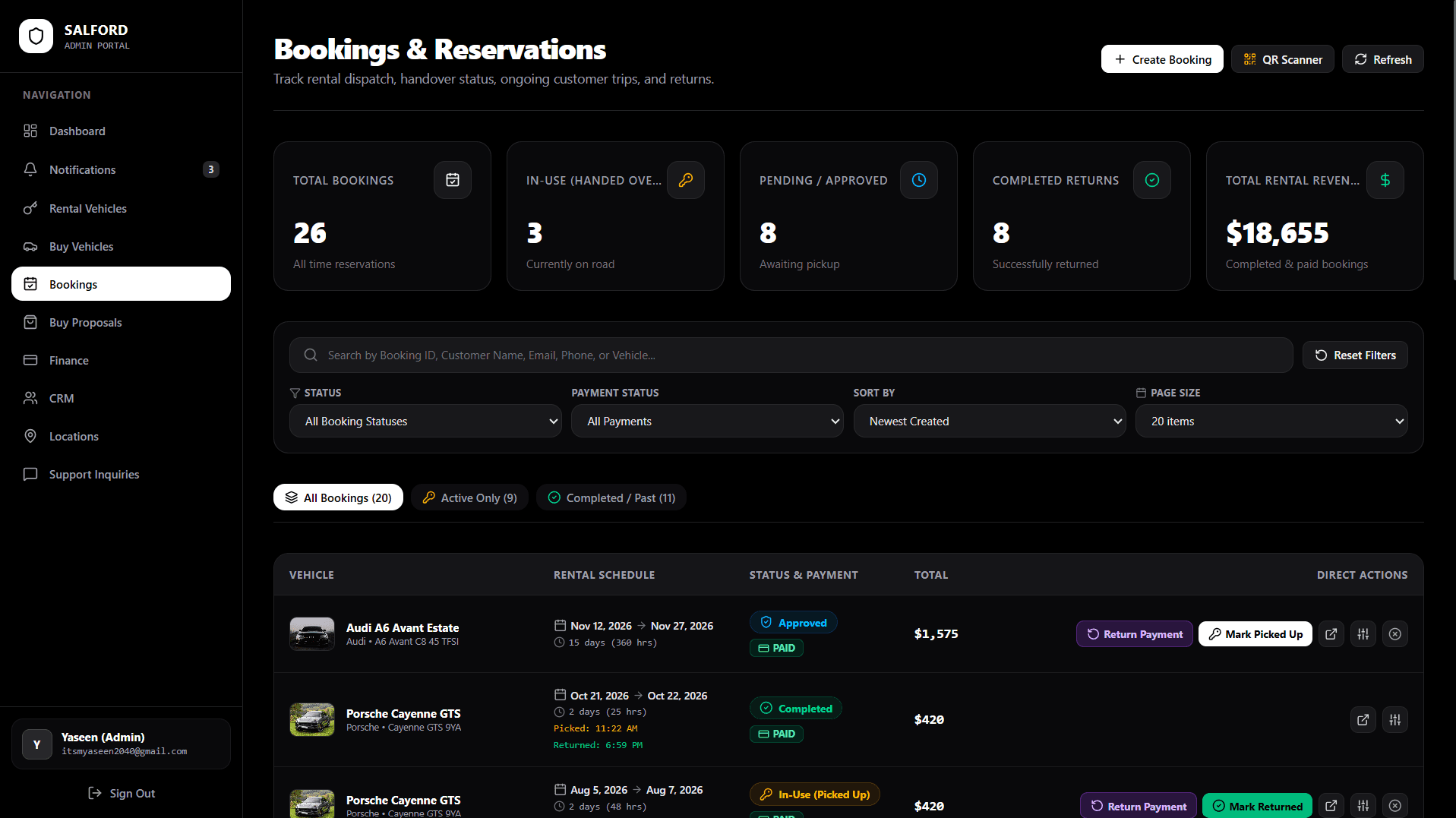1456x818 pixels.
Task: Focus the booking search field
Action: click(791, 355)
